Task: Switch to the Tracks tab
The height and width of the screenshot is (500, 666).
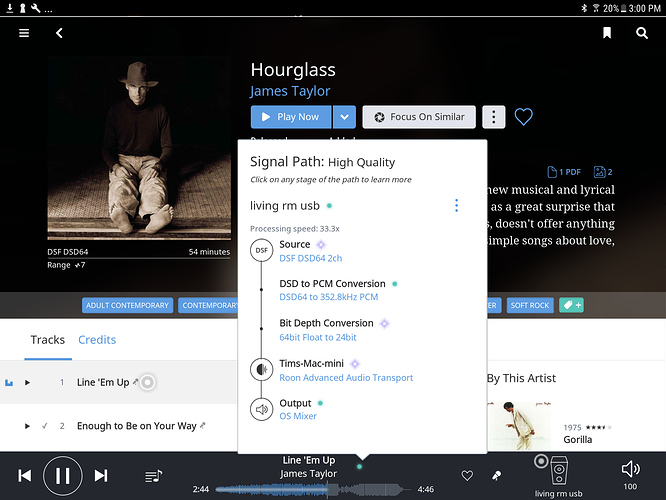Action: 48,340
